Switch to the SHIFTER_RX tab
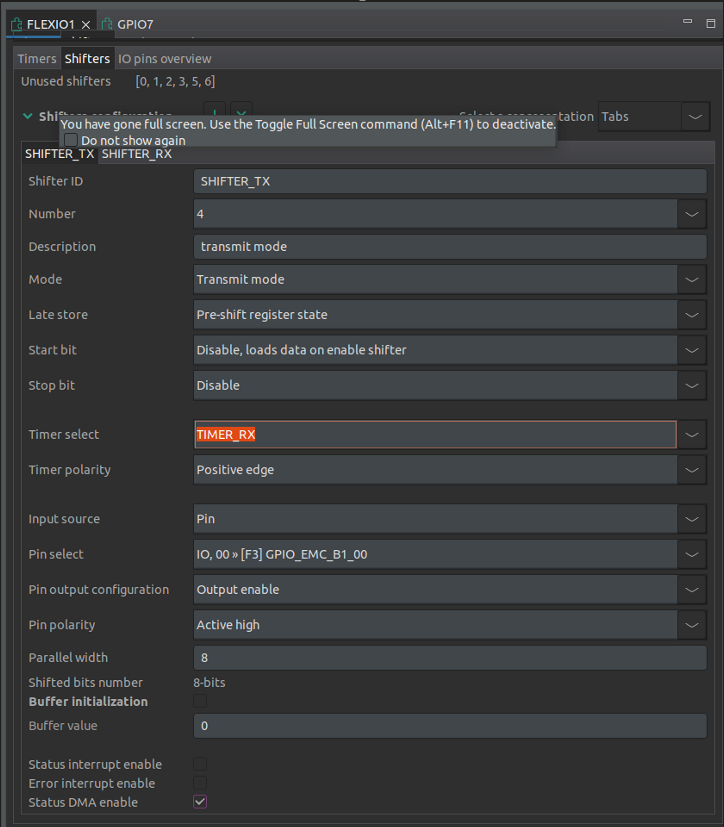The height and width of the screenshot is (827, 724). click(x=137, y=154)
